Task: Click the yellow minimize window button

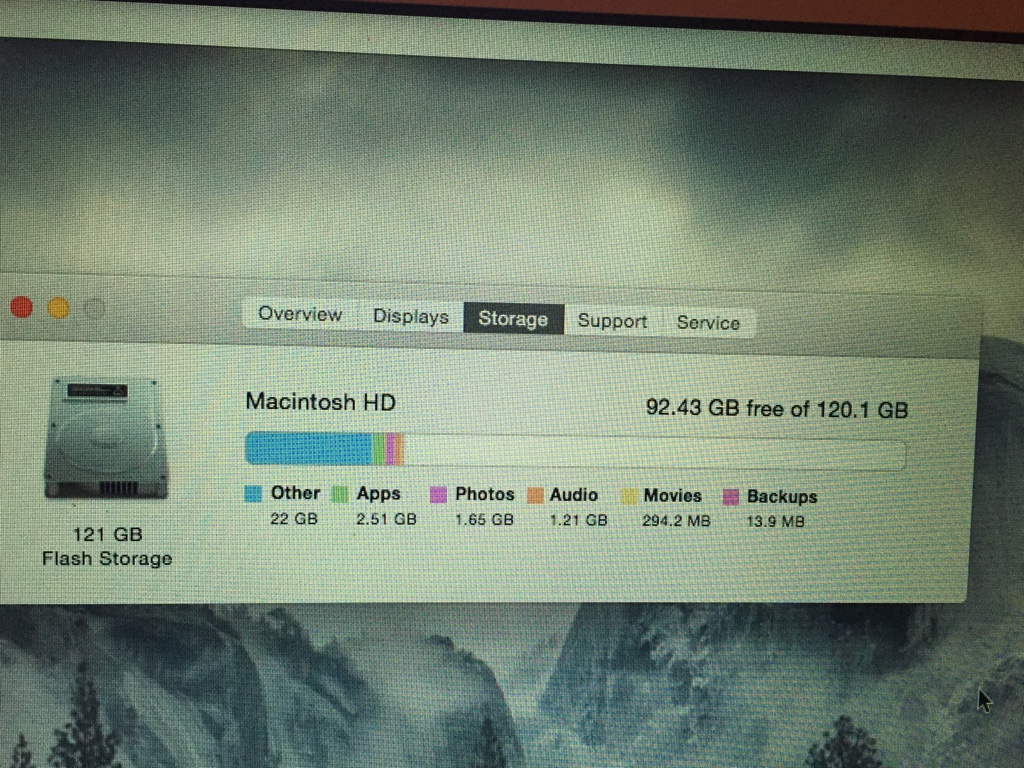Action: click(x=59, y=308)
